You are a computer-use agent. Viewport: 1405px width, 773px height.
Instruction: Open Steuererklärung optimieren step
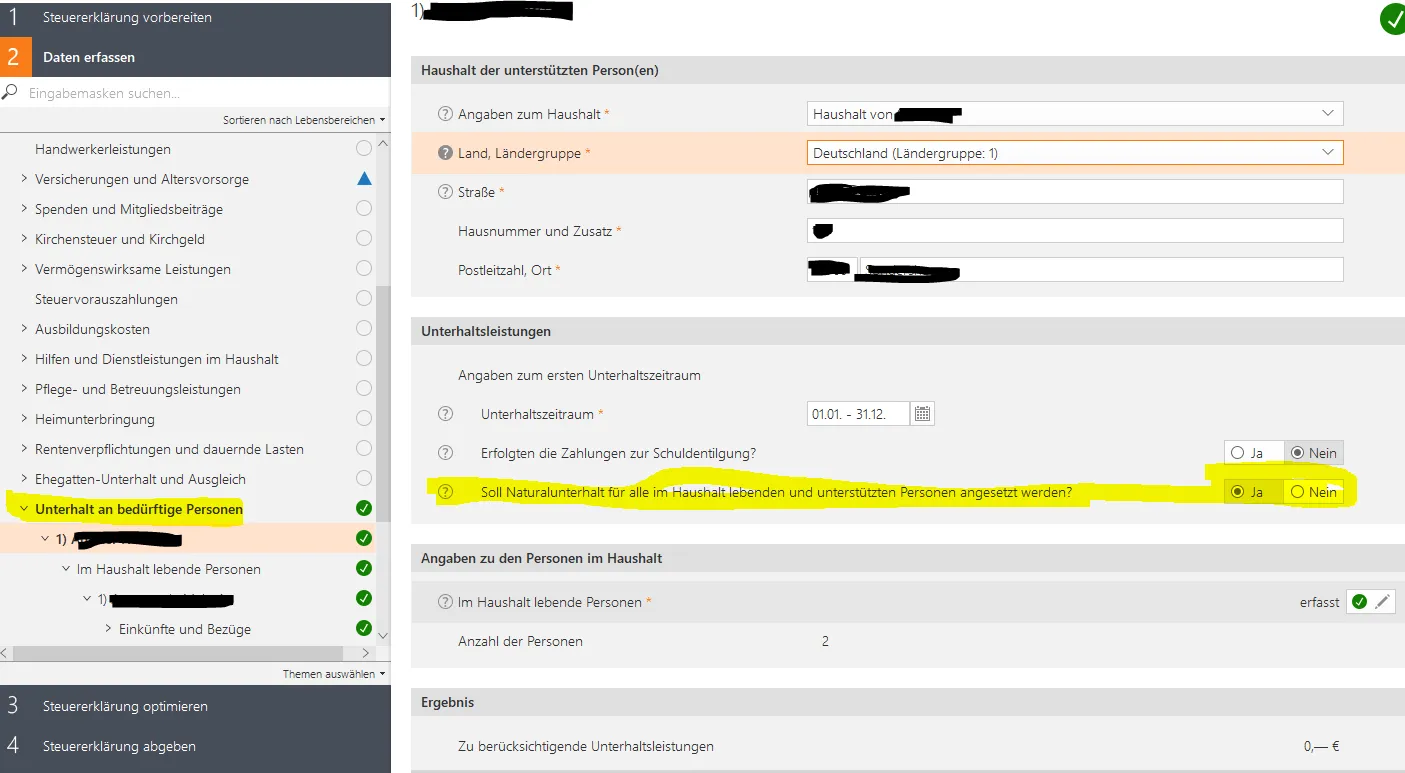[x=125, y=706]
